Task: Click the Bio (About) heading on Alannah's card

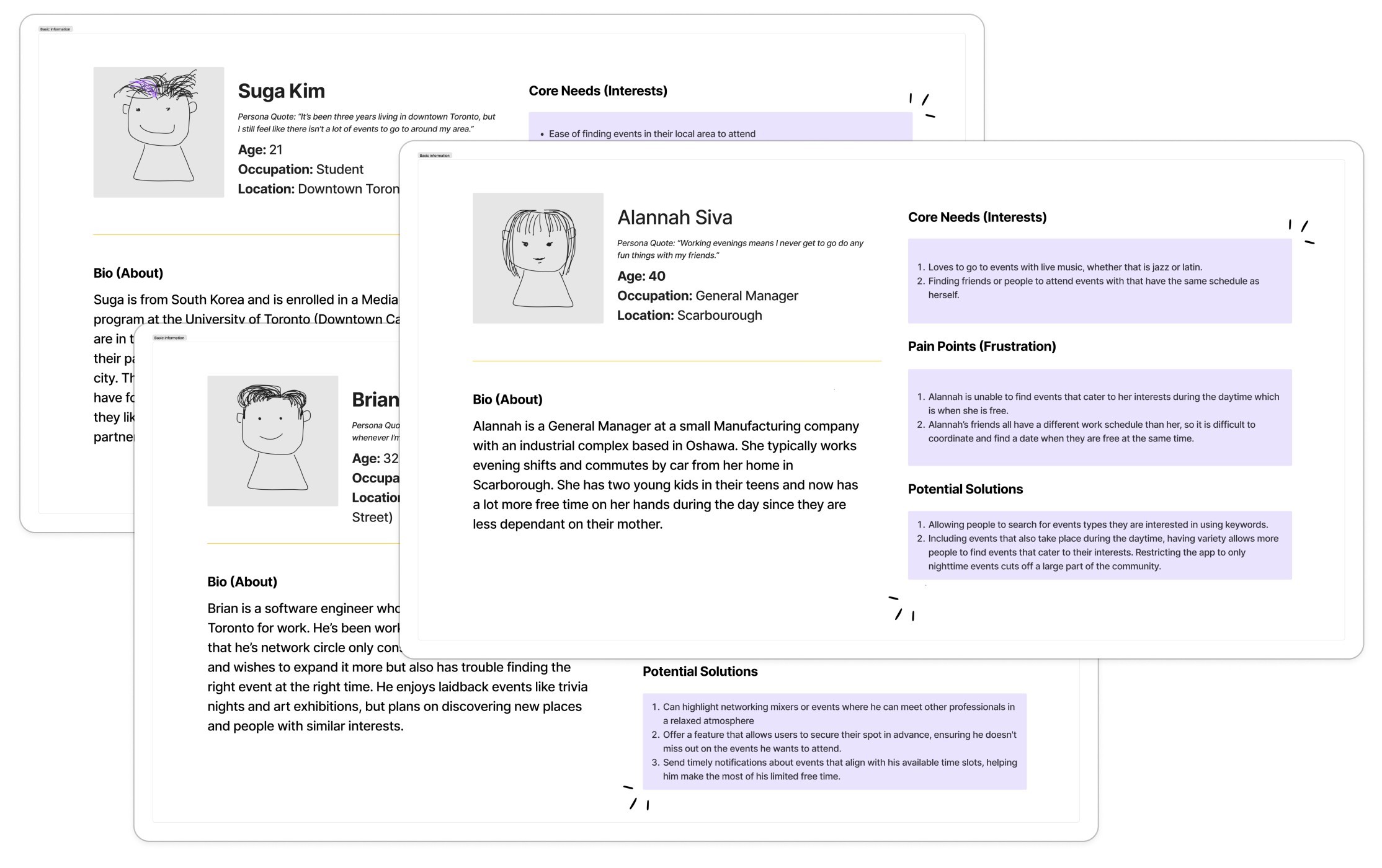Action: pyautogui.click(x=507, y=400)
